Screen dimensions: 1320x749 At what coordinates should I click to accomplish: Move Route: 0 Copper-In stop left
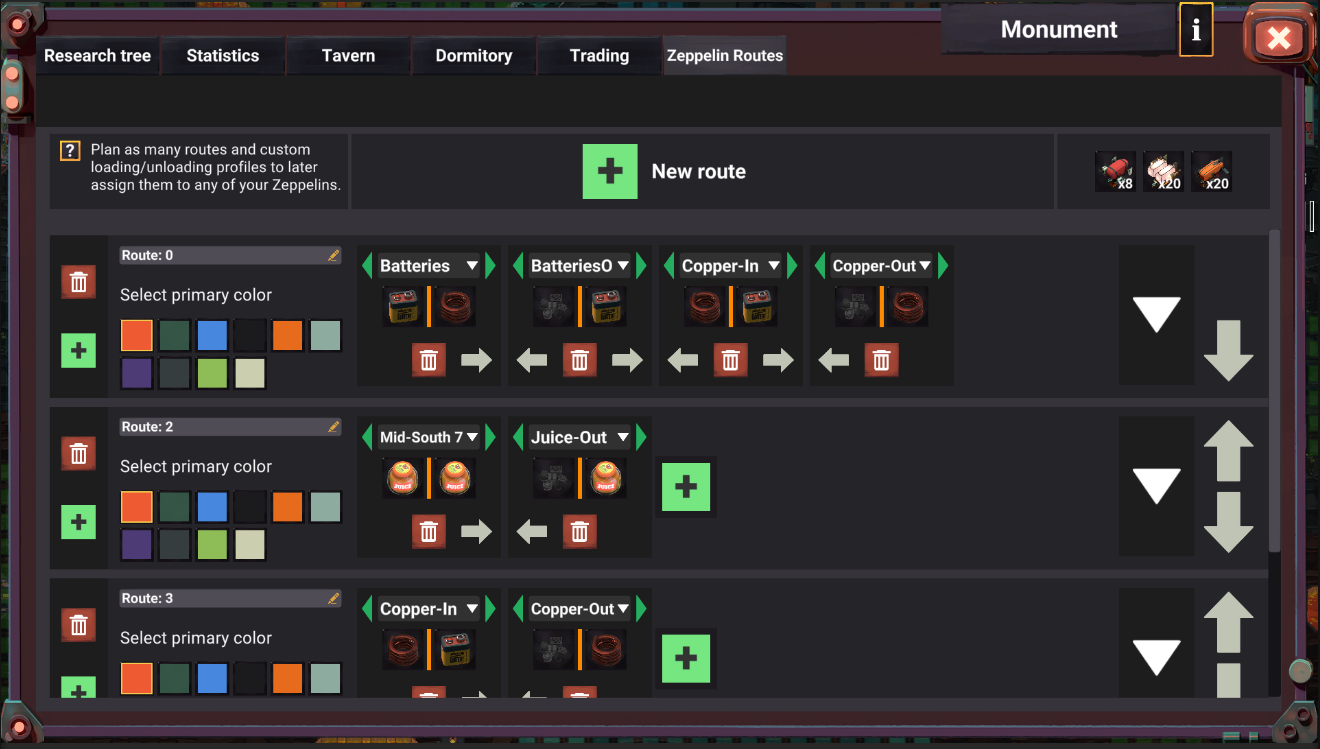tap(683, 360)
